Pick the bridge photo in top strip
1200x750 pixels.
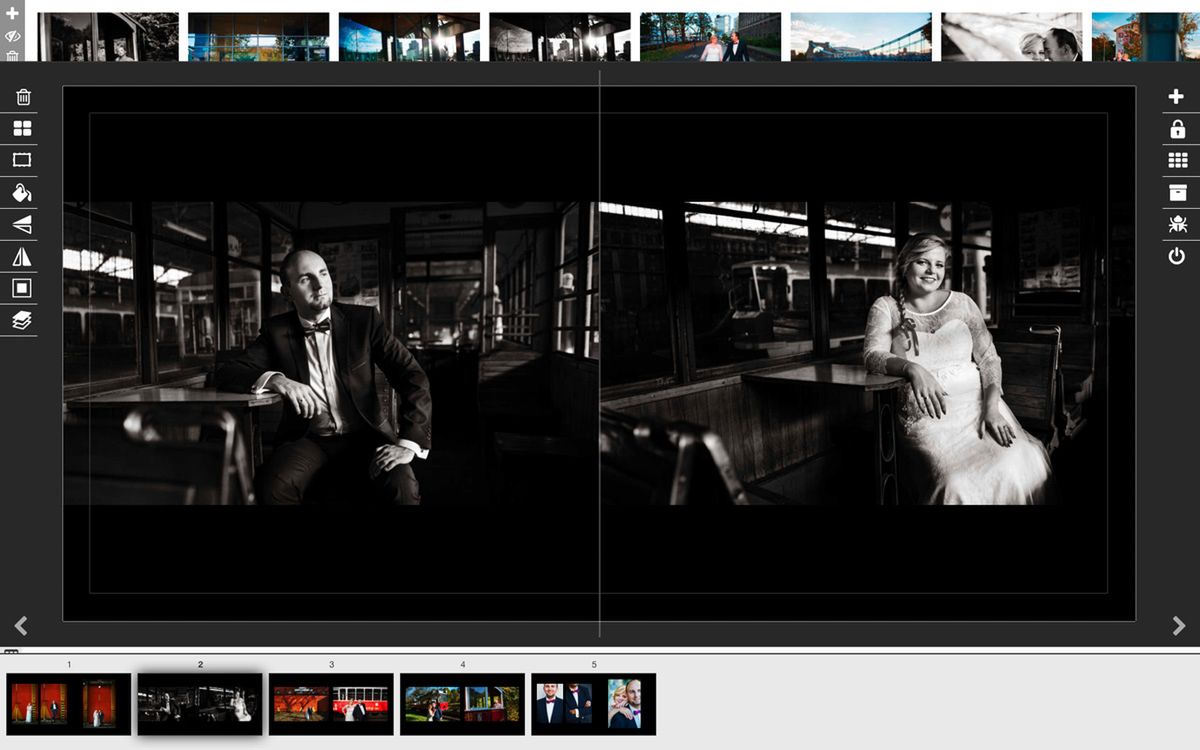(861, 37)
